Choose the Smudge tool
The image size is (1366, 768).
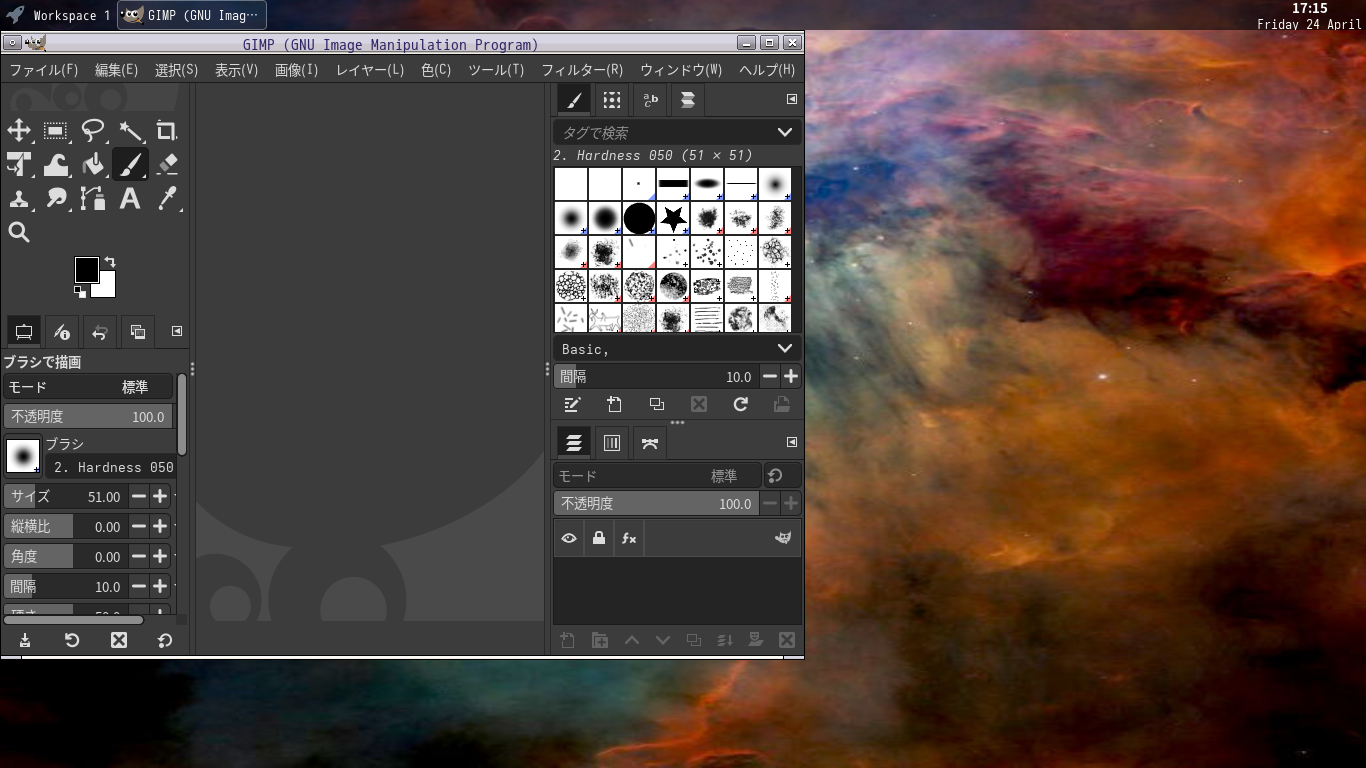point(56,199)
